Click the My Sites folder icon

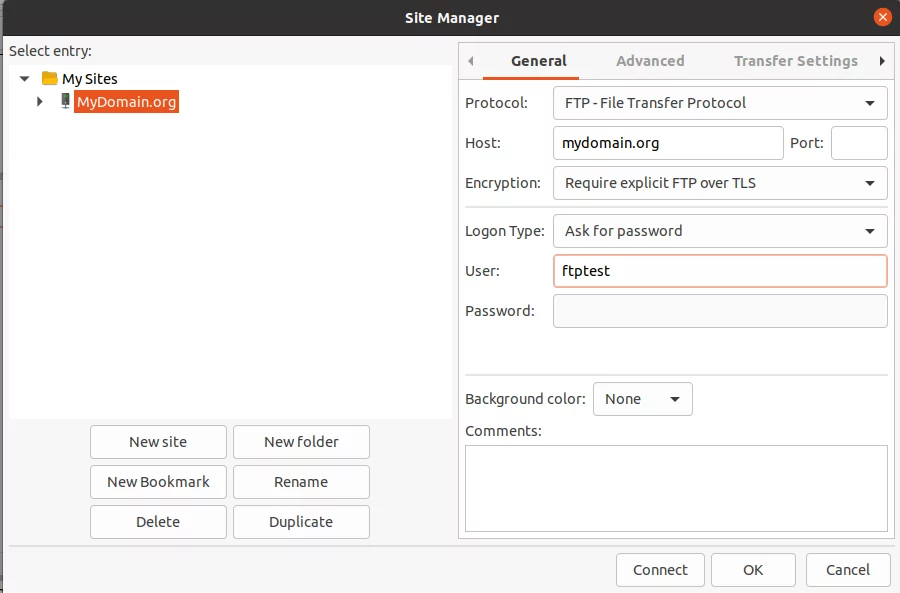[50, 78]
